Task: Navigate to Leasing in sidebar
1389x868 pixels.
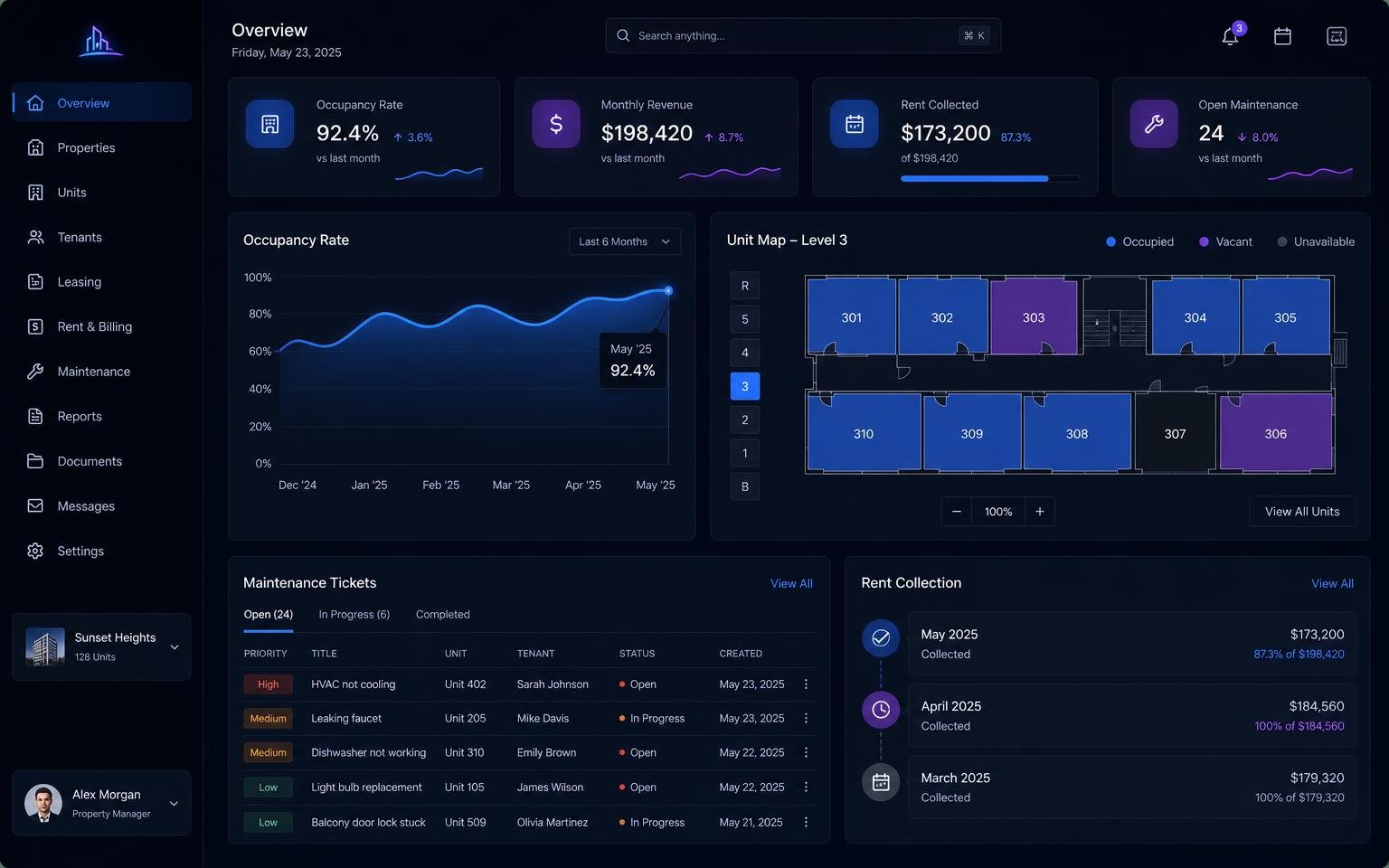Action: coord(102,282)
